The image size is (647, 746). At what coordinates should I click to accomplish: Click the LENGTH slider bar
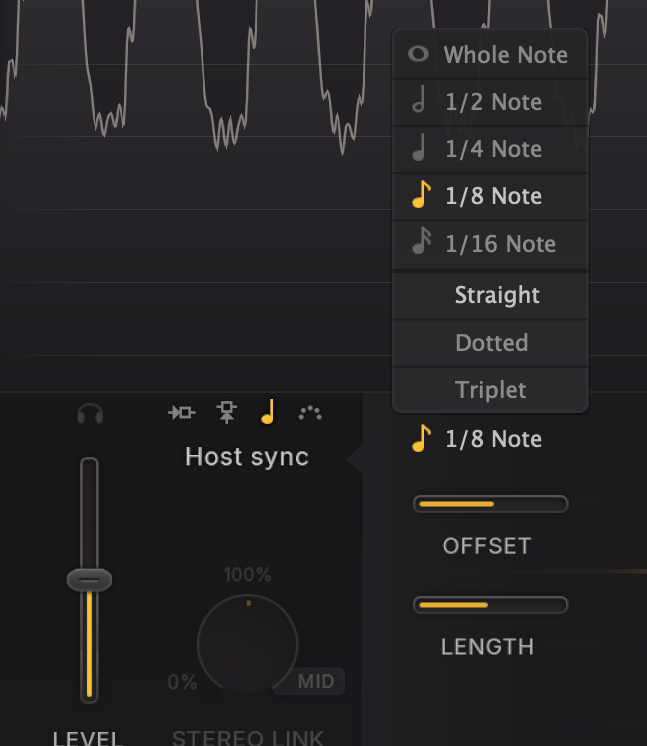click(490, 605)
